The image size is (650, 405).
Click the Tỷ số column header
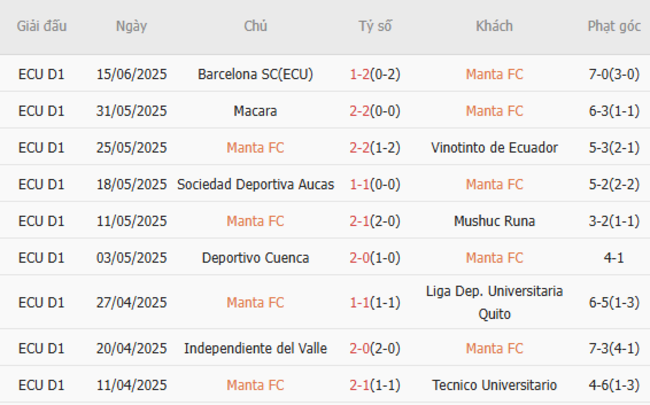pyautogui.click(x=375, y=27)
